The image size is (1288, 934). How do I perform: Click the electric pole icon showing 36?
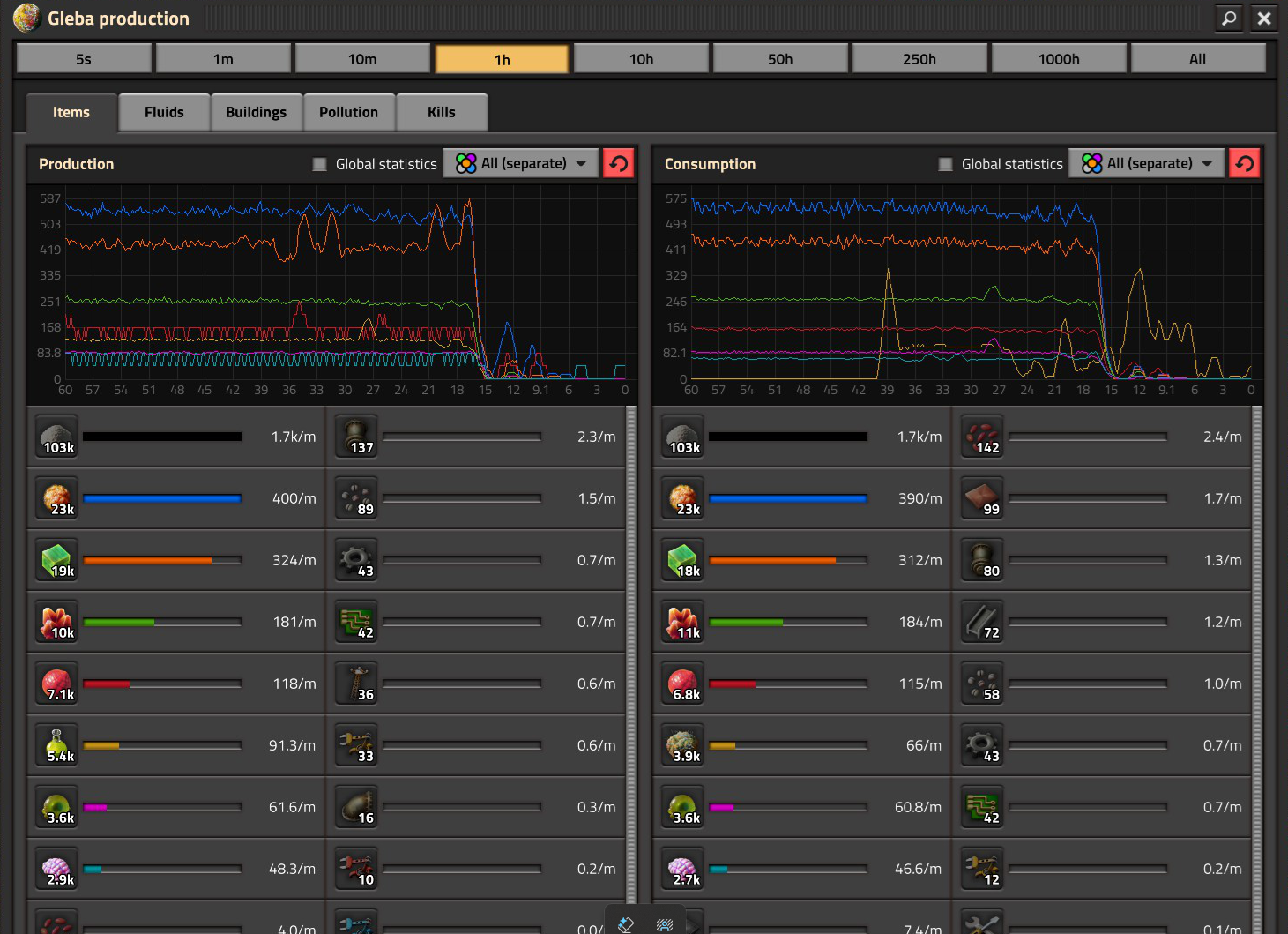pos(357,684)
